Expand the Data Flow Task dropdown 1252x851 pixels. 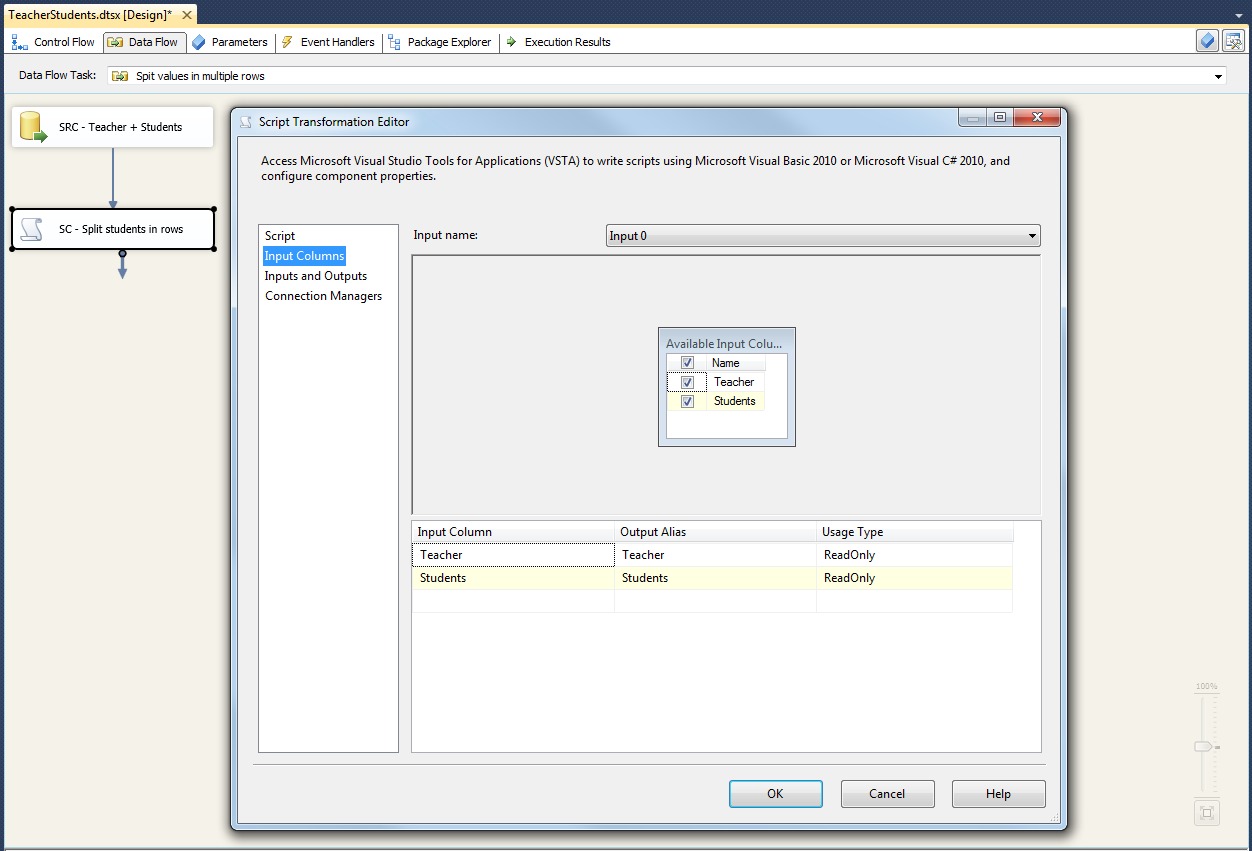point(1218,75)
